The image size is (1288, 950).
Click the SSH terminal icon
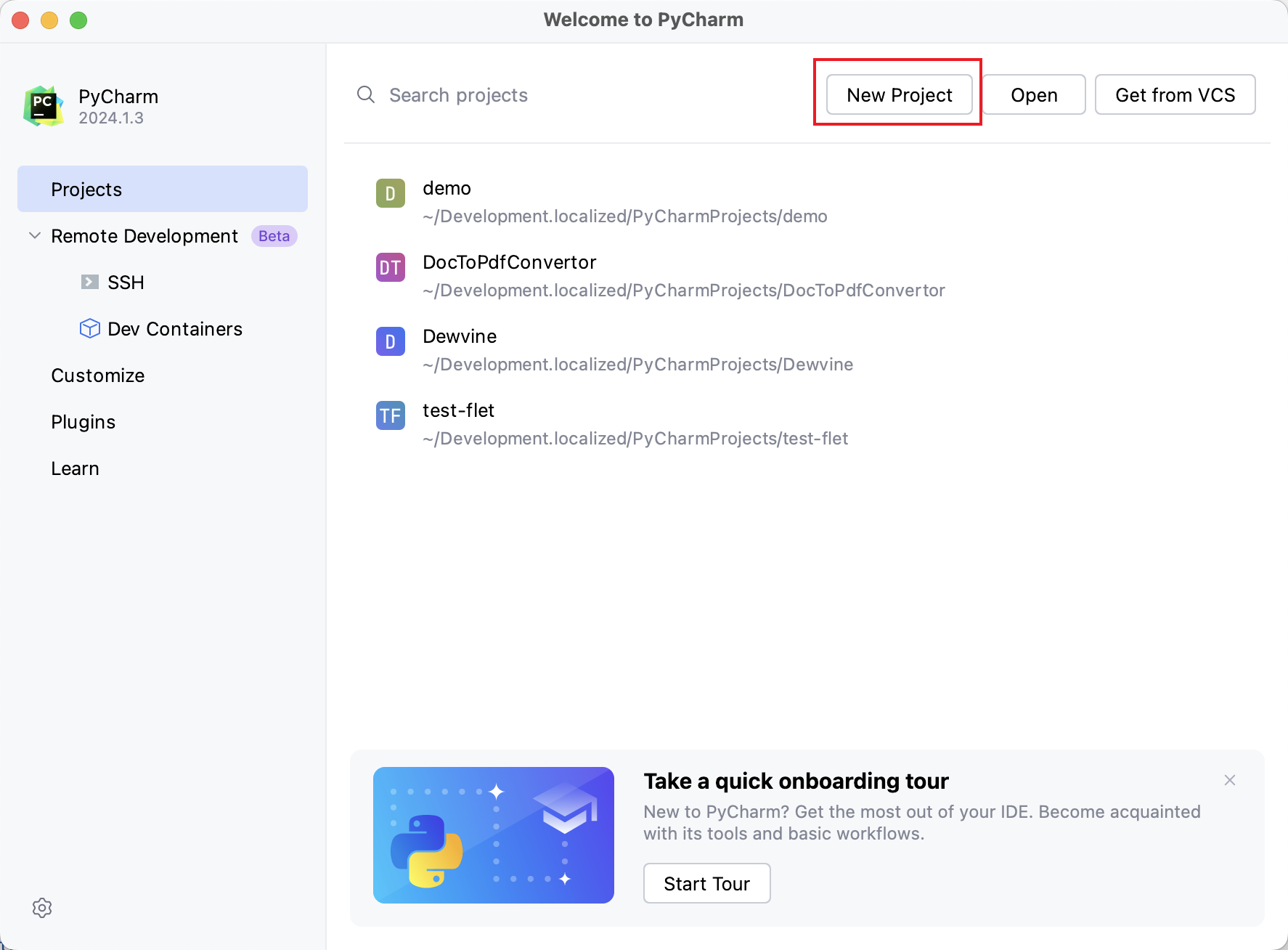tap(90, 282)
